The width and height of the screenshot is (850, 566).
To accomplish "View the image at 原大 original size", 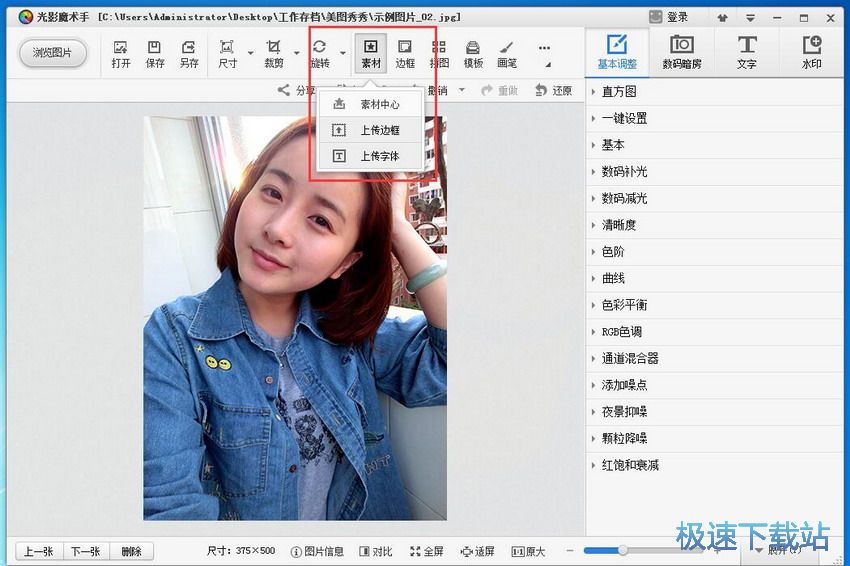I will (528, 551).
